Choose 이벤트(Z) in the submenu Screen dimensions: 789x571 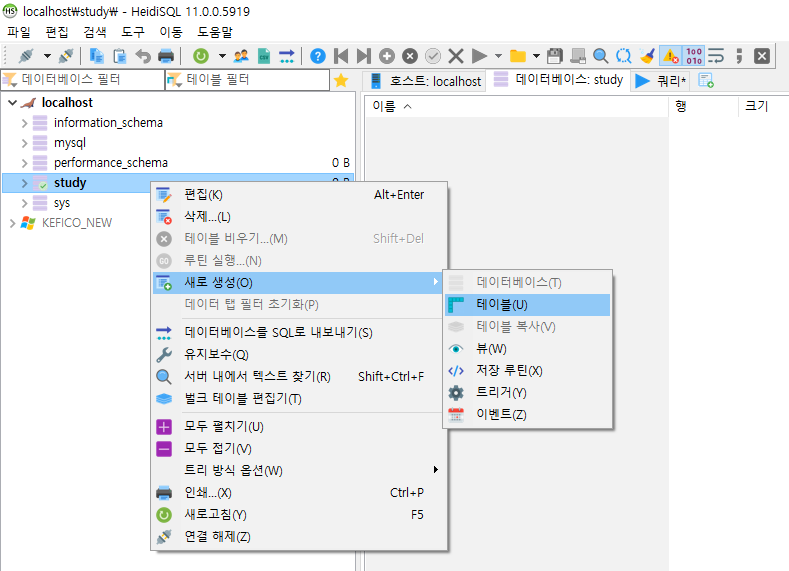527,415
